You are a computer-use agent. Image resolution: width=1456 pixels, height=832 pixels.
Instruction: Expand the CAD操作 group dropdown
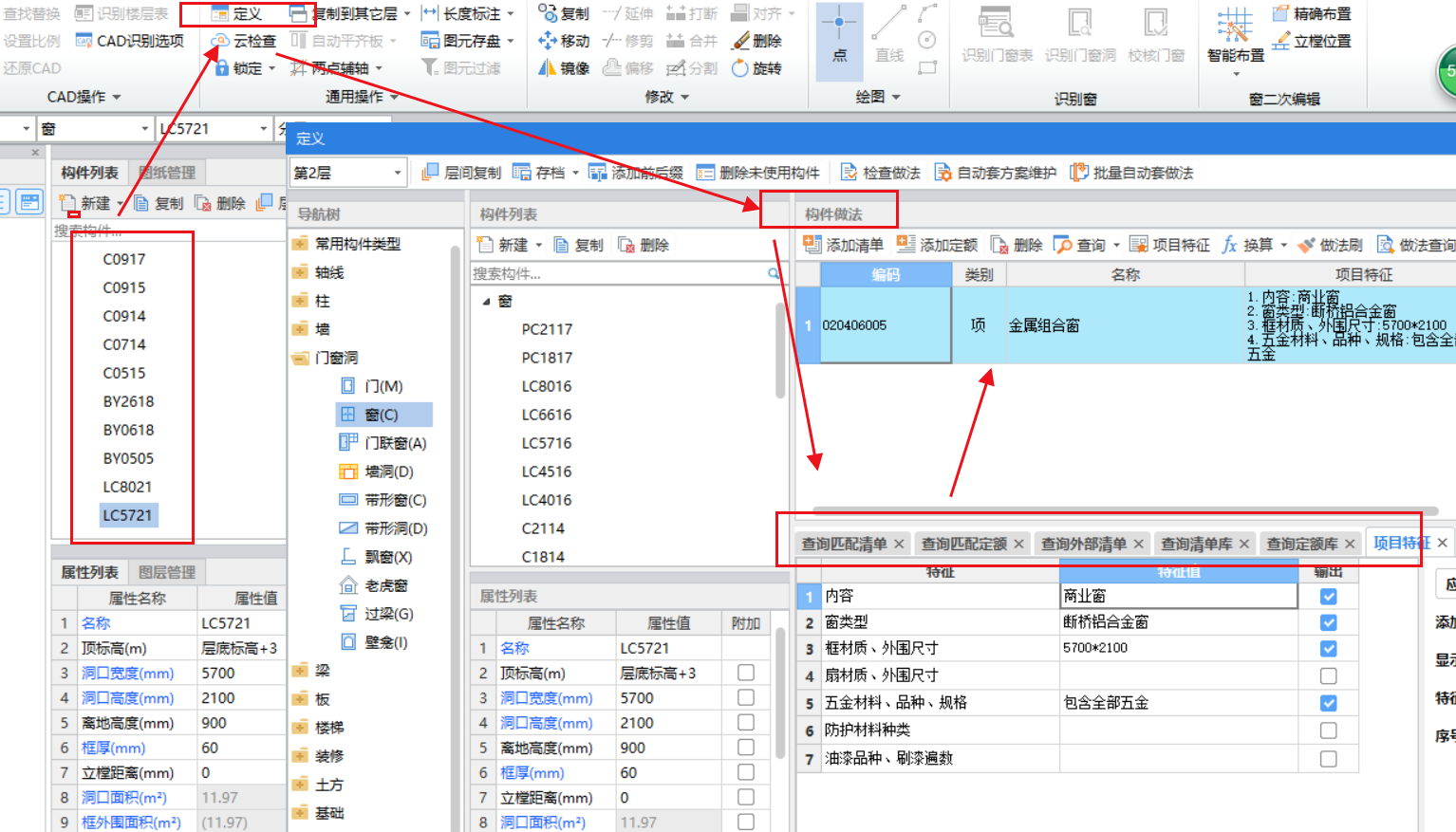tap(117, 97)
